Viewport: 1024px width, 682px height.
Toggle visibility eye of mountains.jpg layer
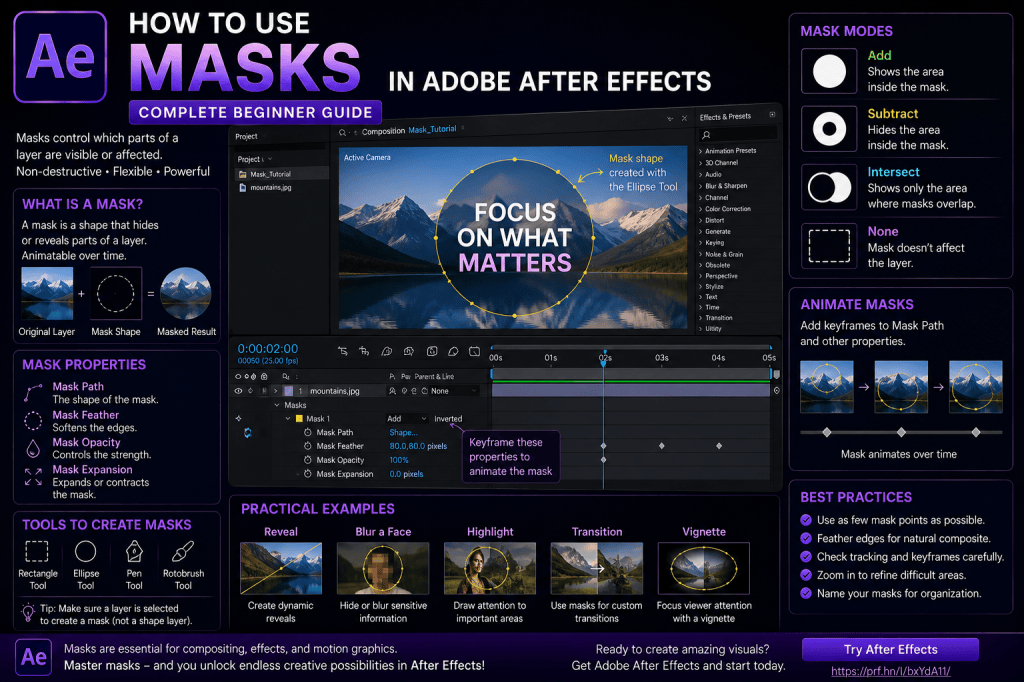(x=238, y=391)
